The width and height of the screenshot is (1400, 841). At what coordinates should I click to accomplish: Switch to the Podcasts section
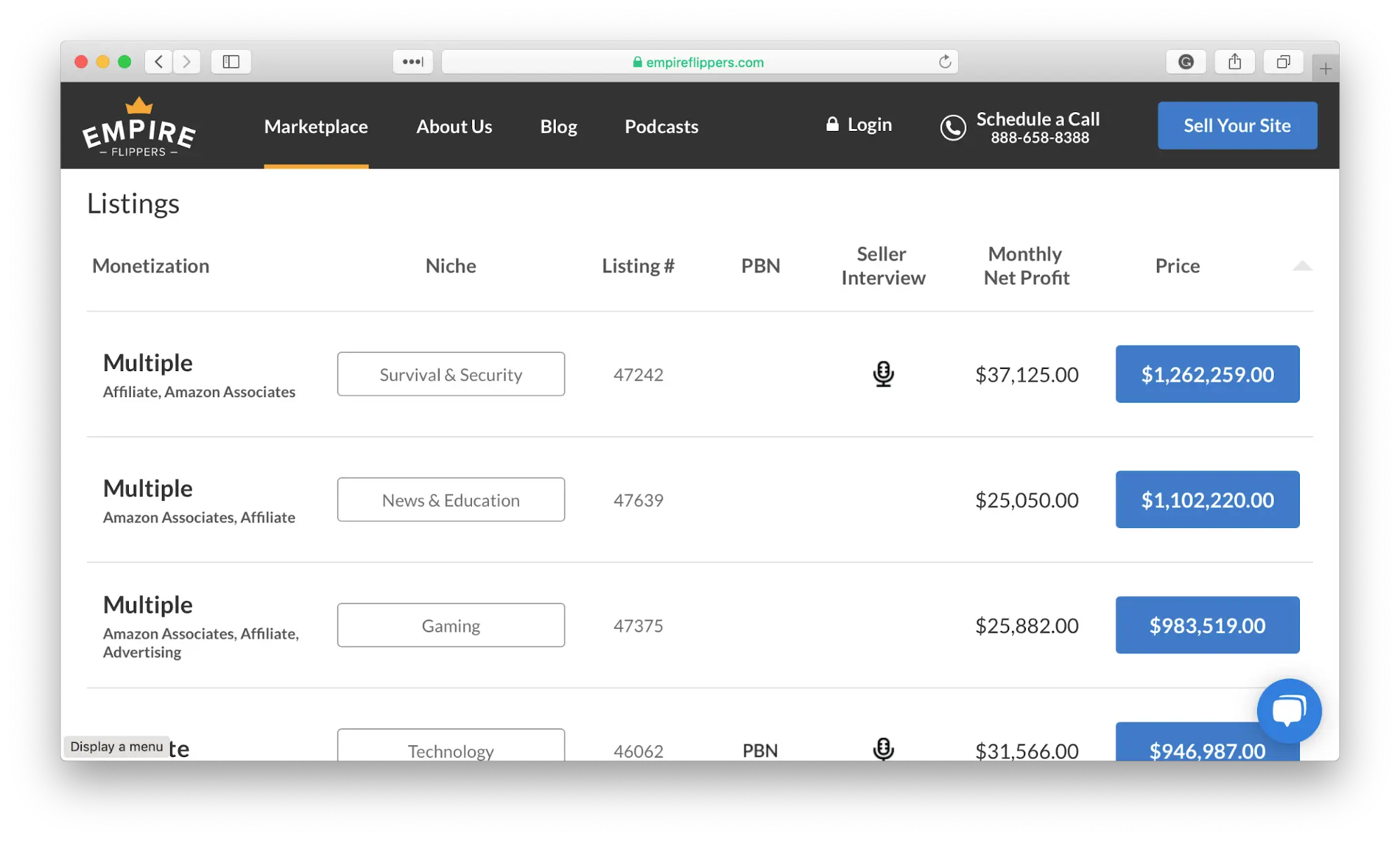tap(660, 127)
